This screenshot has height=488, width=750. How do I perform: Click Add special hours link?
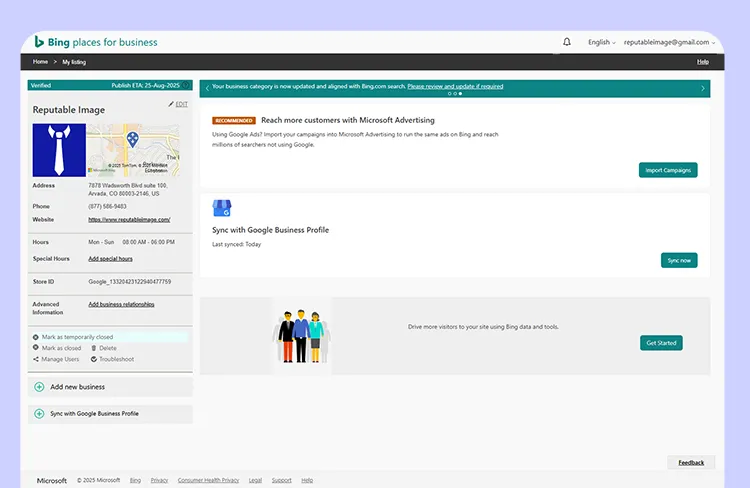tap(110, 258)
